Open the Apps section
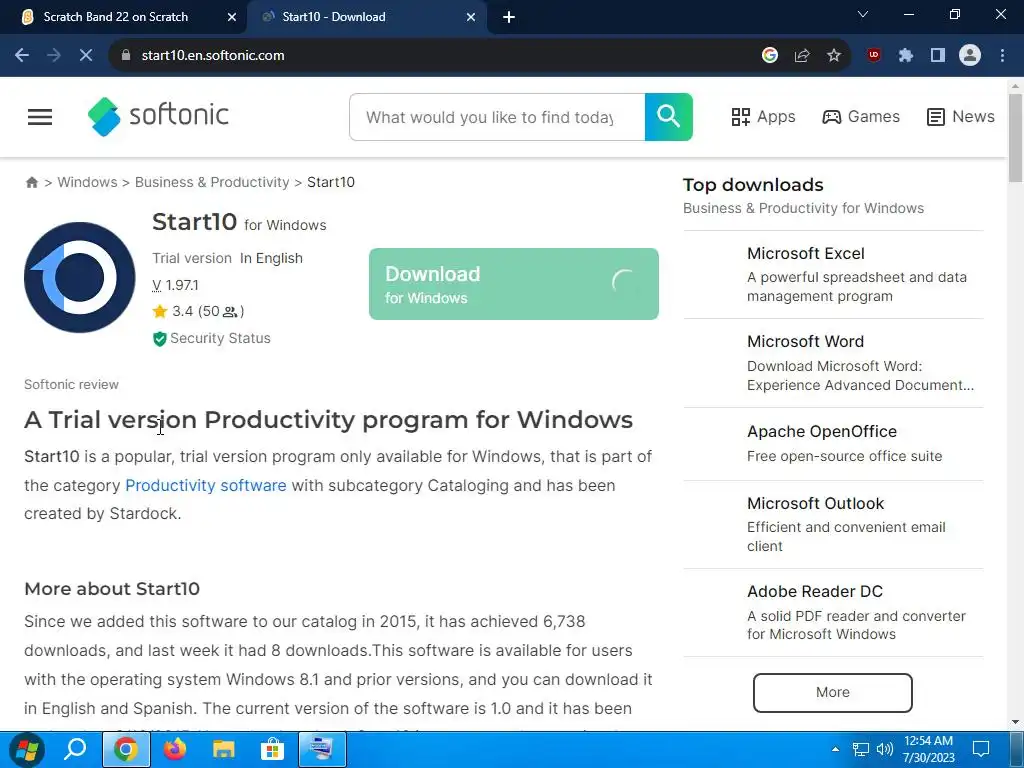 pos(763,117)
